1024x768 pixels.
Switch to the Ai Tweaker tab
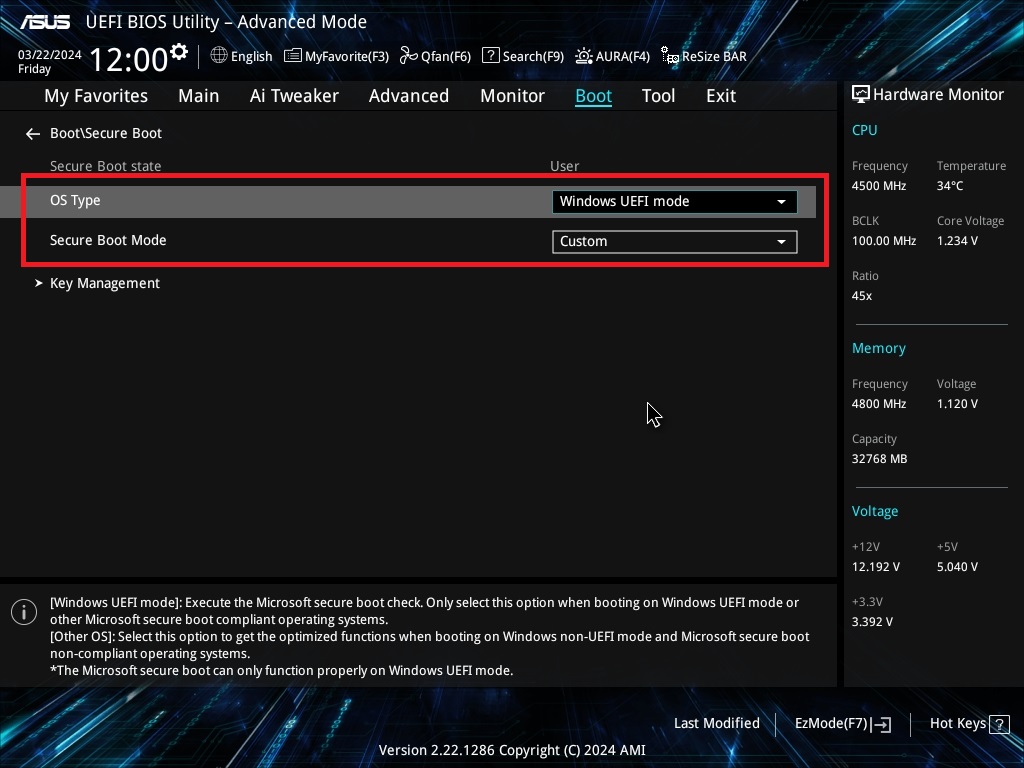point(294,96)
